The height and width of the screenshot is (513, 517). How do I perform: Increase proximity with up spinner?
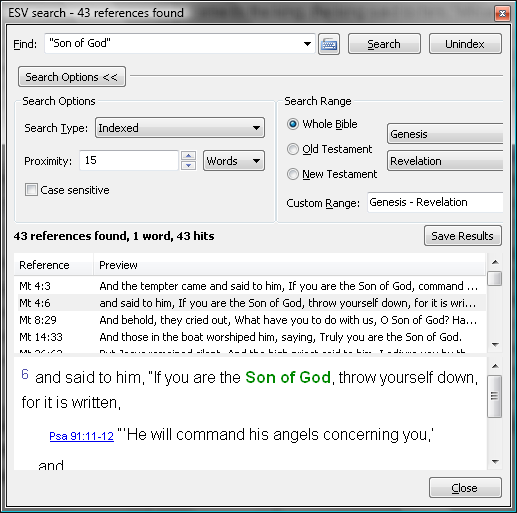[x=189, y=156]
